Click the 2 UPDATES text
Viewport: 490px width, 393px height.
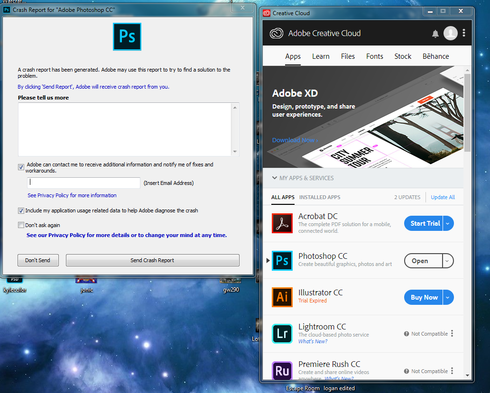point(407,197)
